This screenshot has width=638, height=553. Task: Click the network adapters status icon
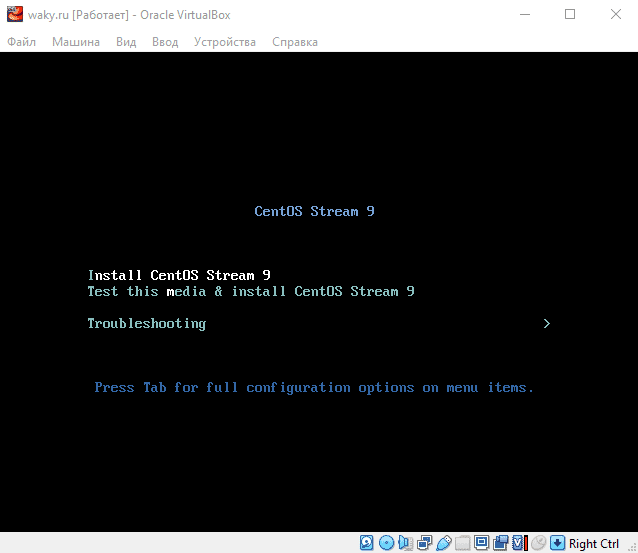point(424,543)
